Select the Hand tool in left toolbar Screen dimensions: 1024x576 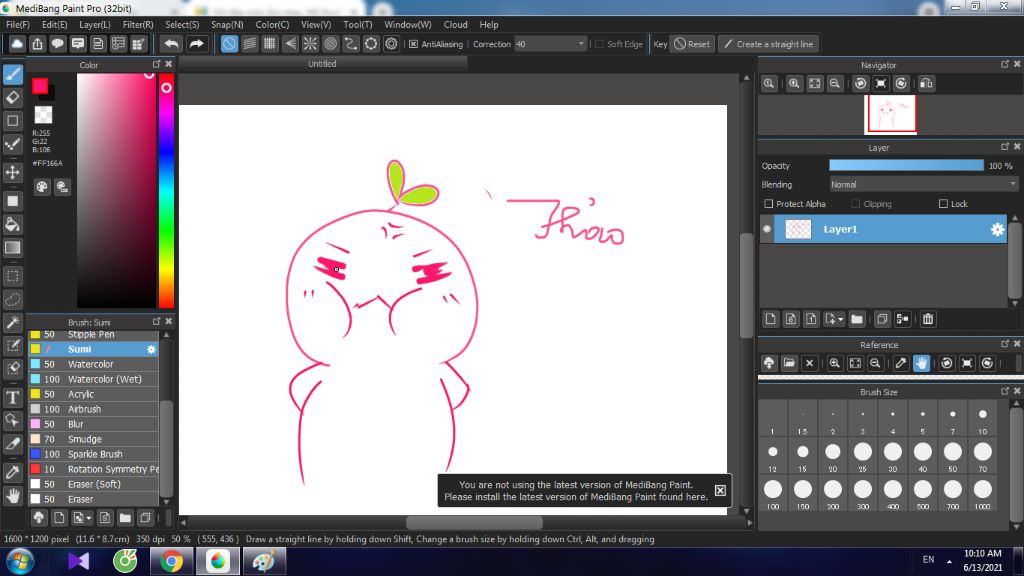(13, 496)
